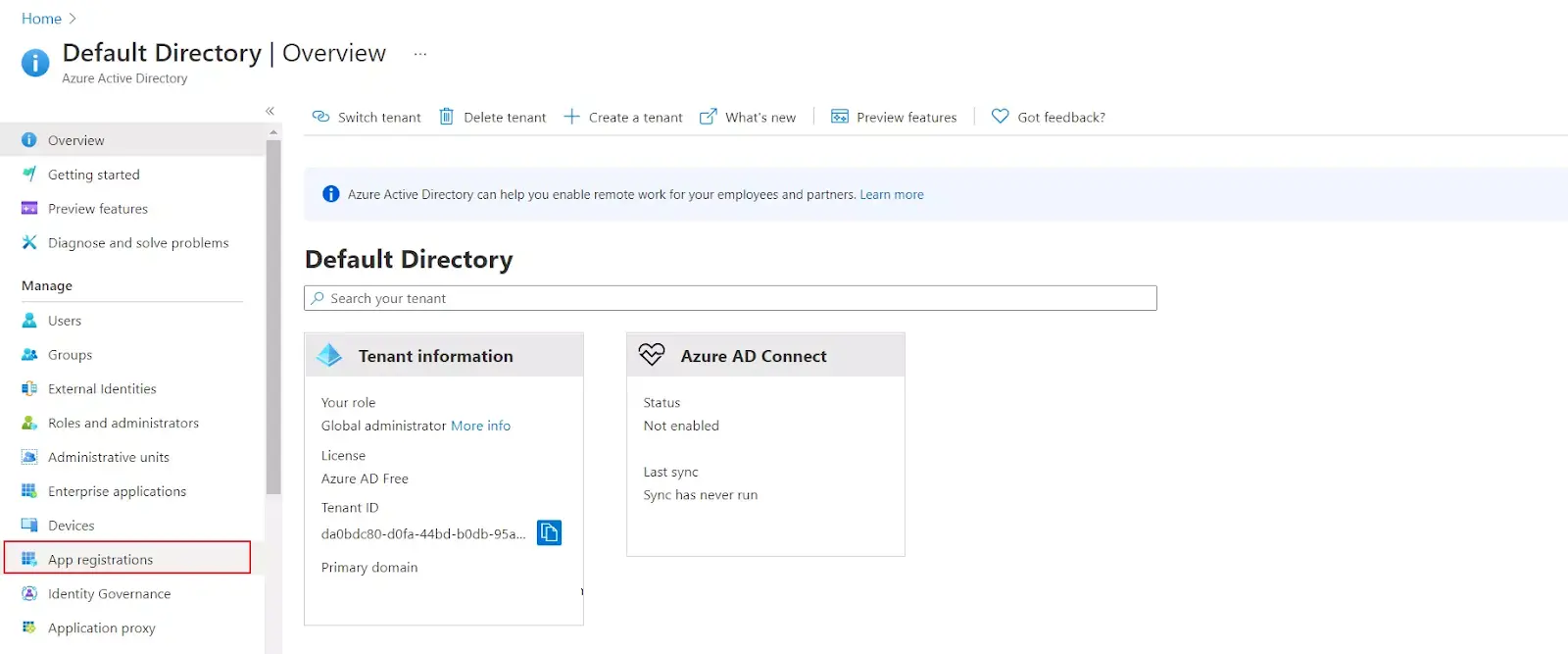Click the Tenant information diamond icon

click(x=330, y=355)
